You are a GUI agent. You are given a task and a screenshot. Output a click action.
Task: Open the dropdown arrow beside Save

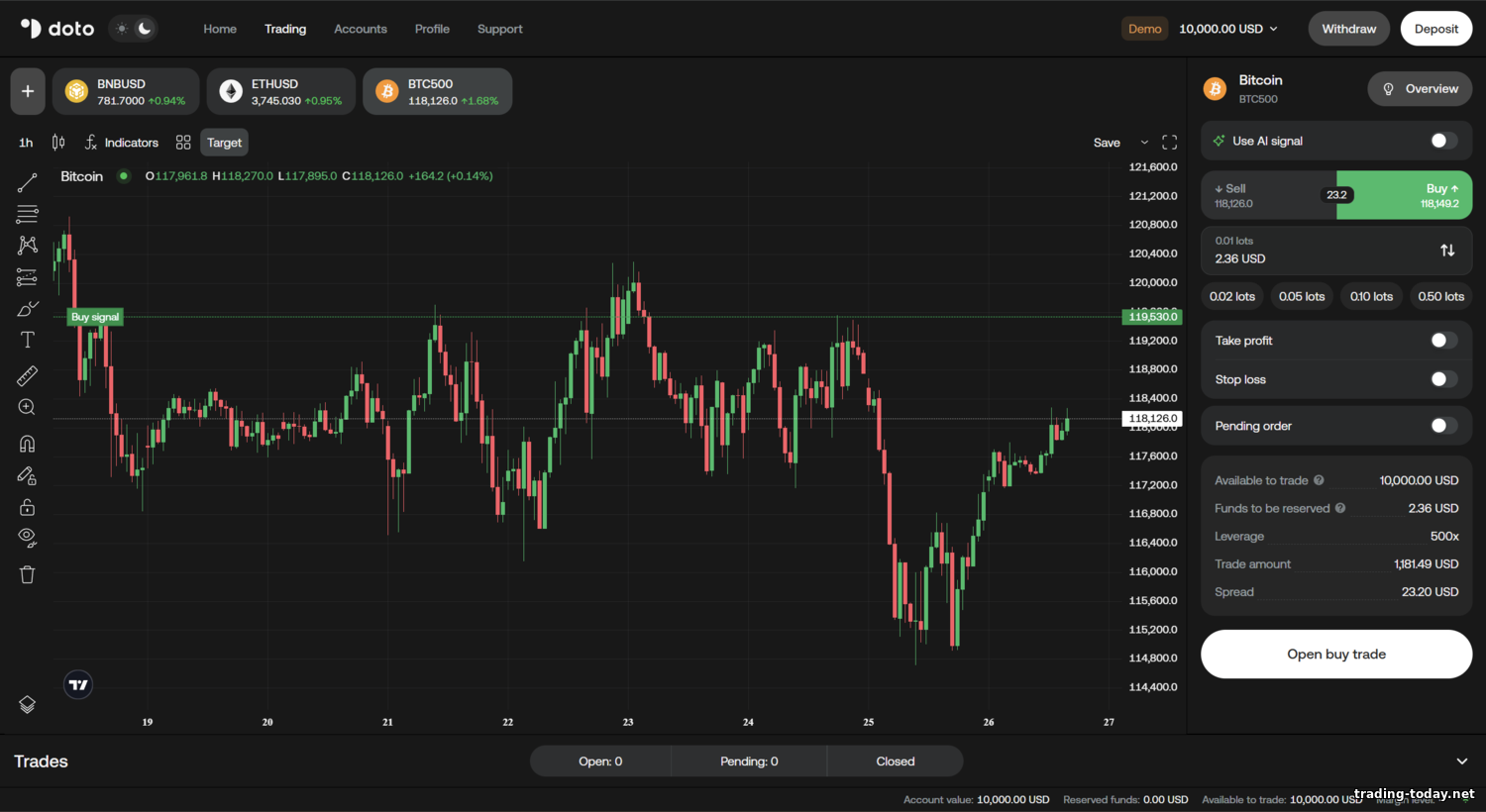coord(1144,143)
